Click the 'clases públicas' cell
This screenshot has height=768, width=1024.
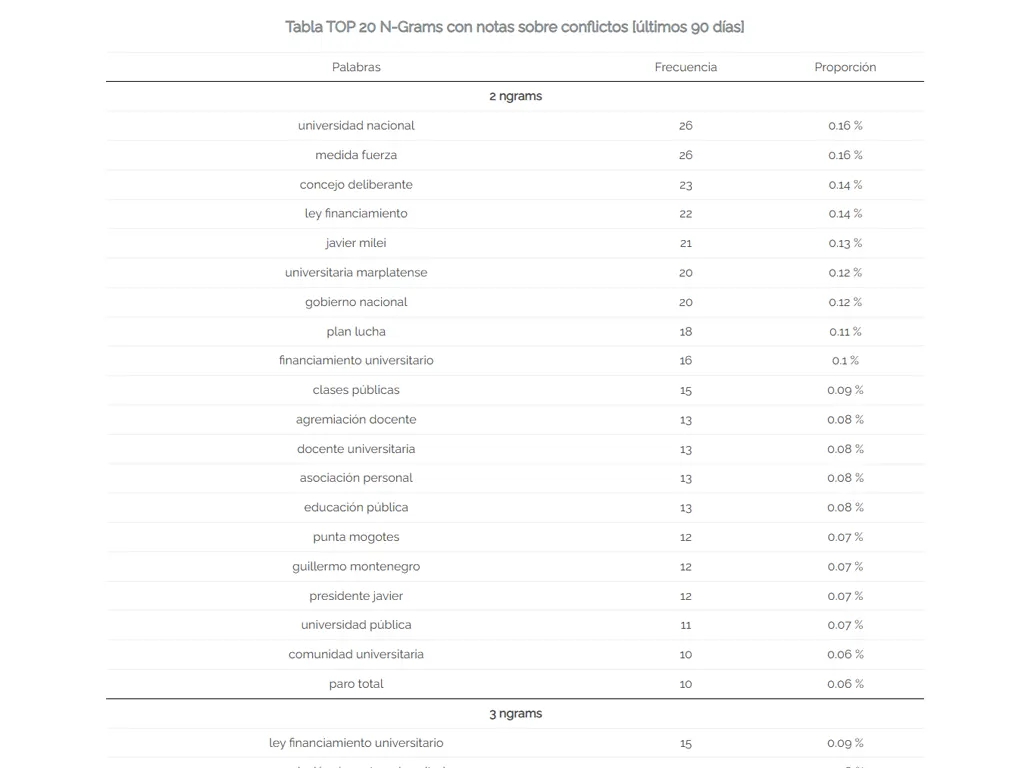coord(356,390)
